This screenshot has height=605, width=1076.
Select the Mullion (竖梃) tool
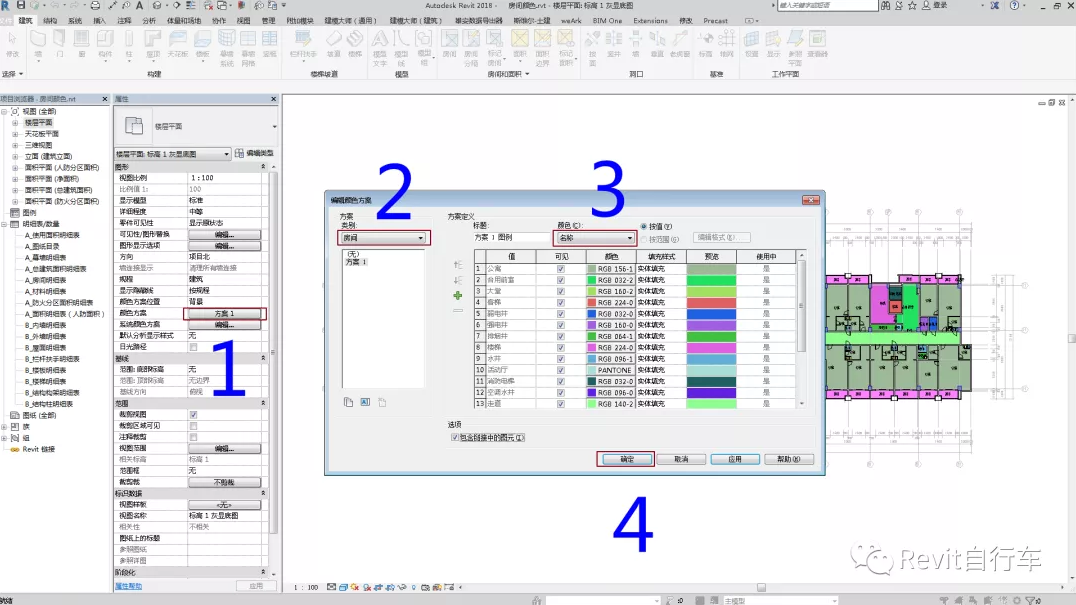(x=270, y=46)
